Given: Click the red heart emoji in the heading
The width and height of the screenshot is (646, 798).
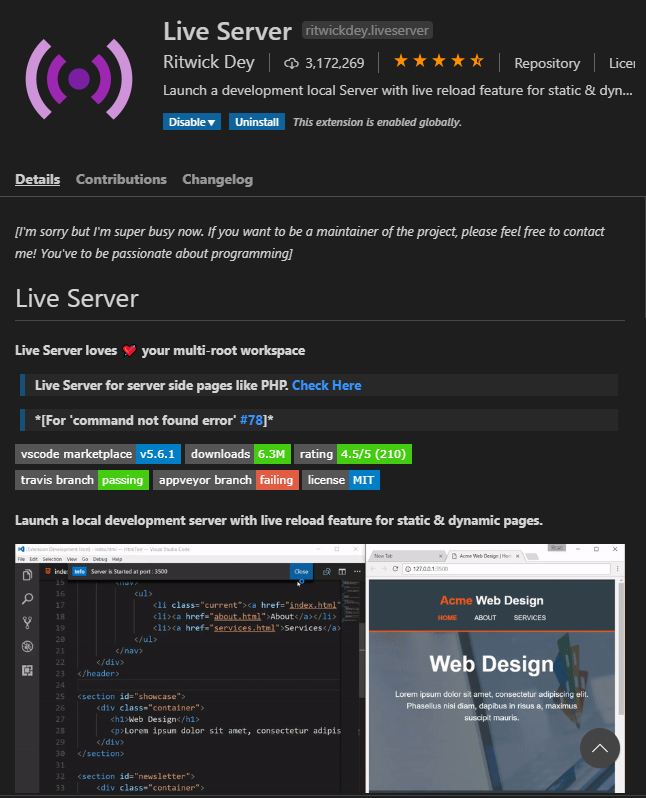Looking at the screenshot, I should 129,351.
